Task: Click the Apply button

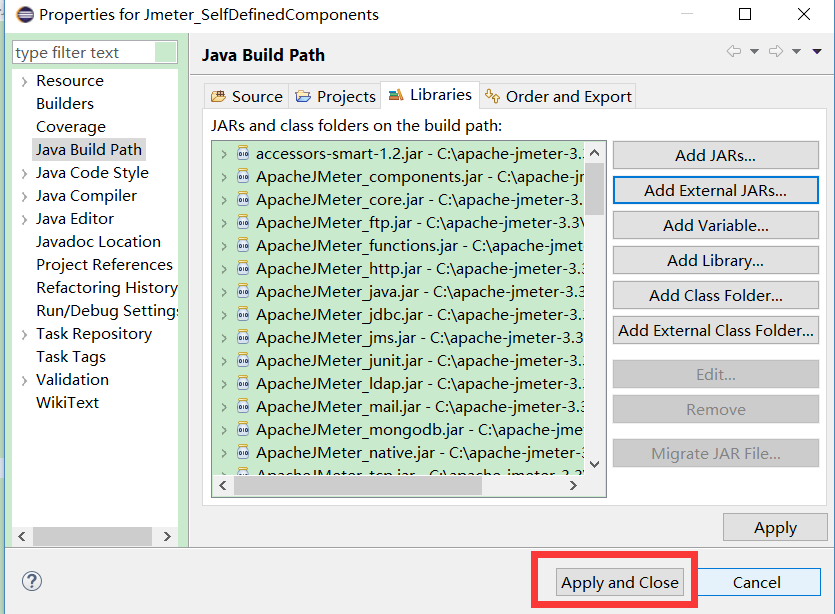Action: pyautogui.click(x=775, y=527)
